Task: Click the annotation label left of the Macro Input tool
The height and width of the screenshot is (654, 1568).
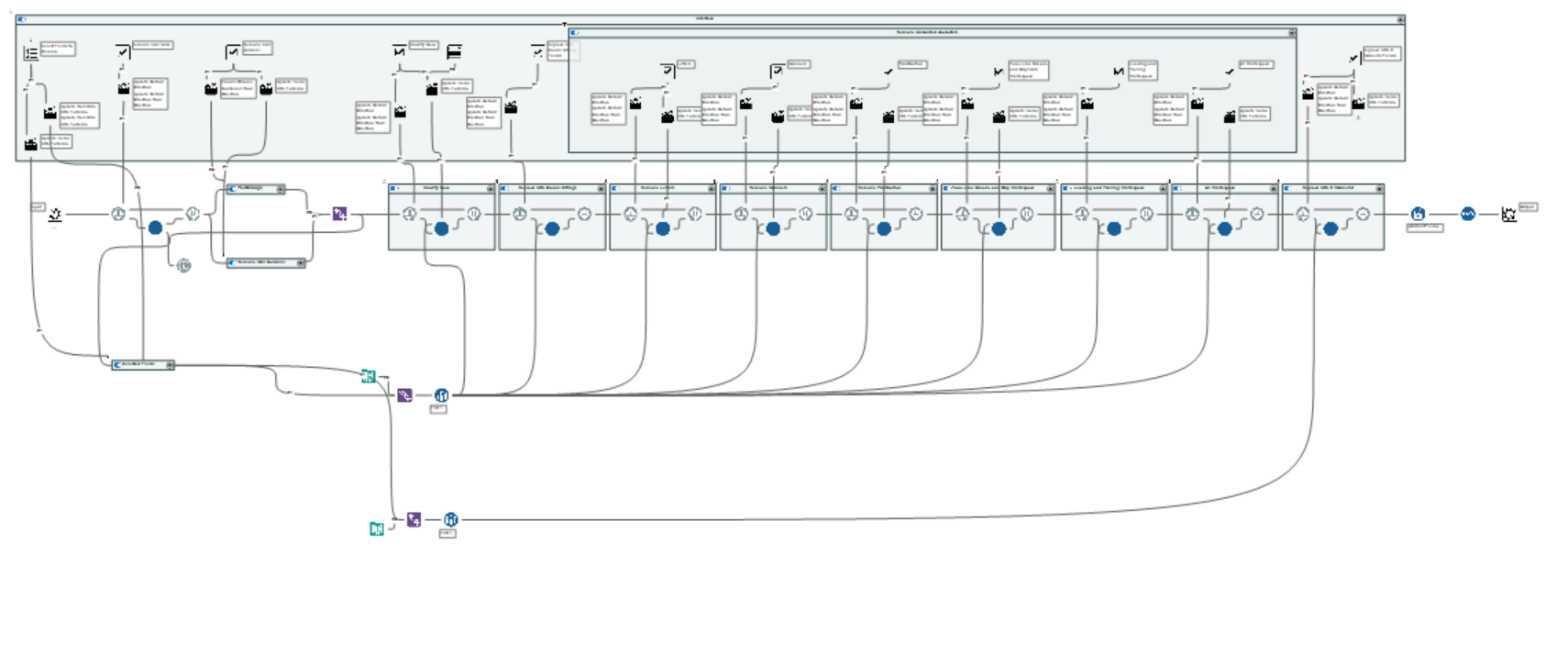Action: 37,207
